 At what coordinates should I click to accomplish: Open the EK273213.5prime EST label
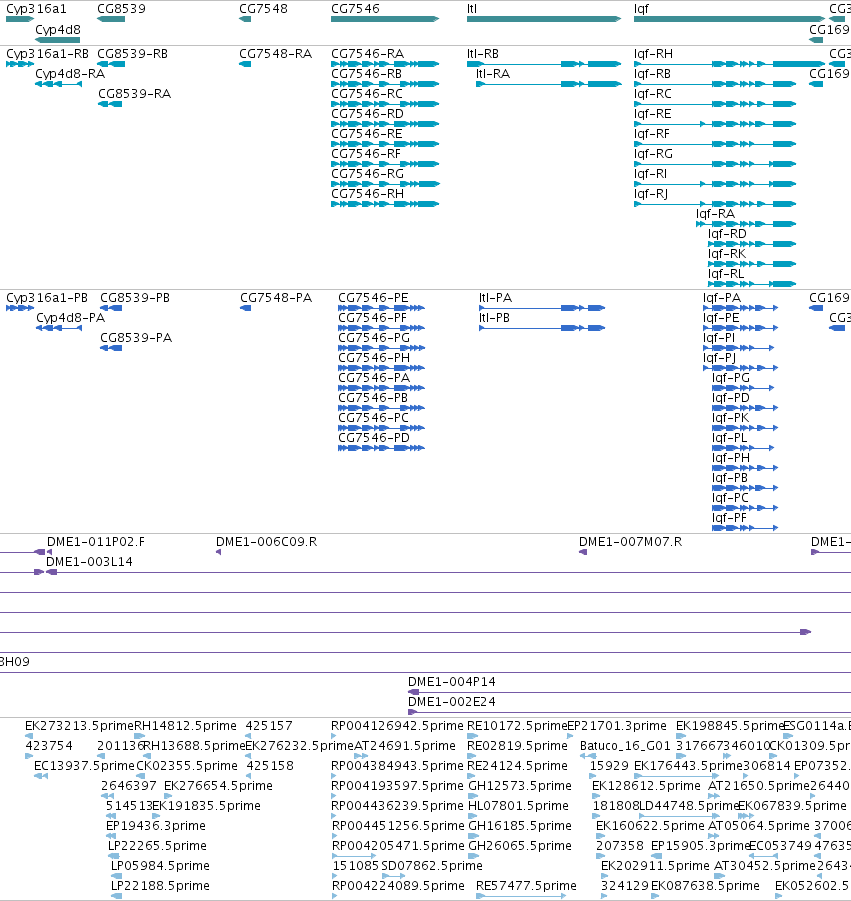tap(79, 726)
